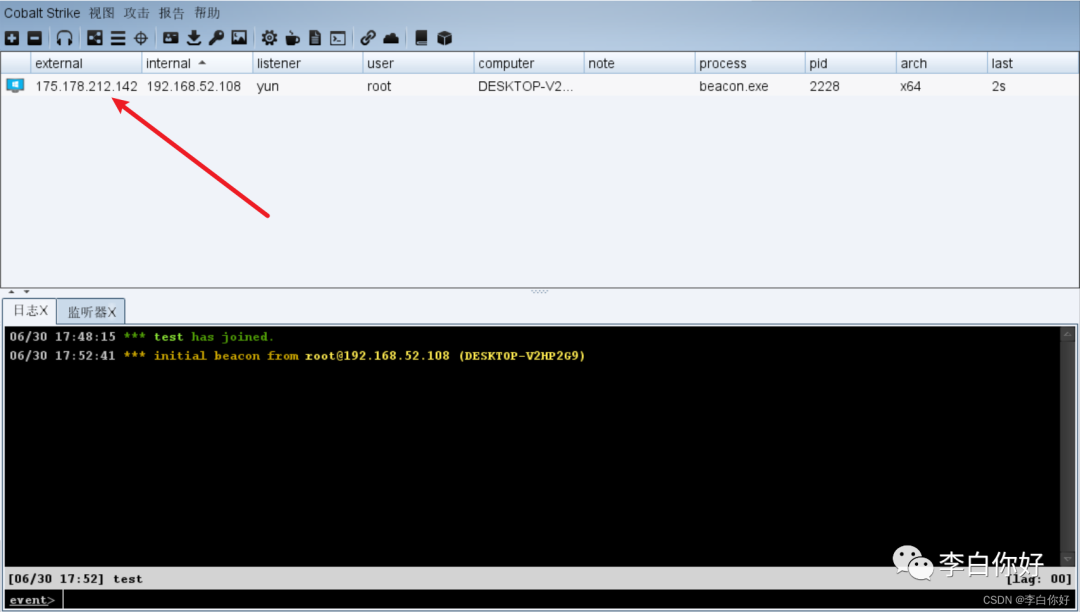
Task: Switch to the session table view icon
Action: [x=118, y=38]
